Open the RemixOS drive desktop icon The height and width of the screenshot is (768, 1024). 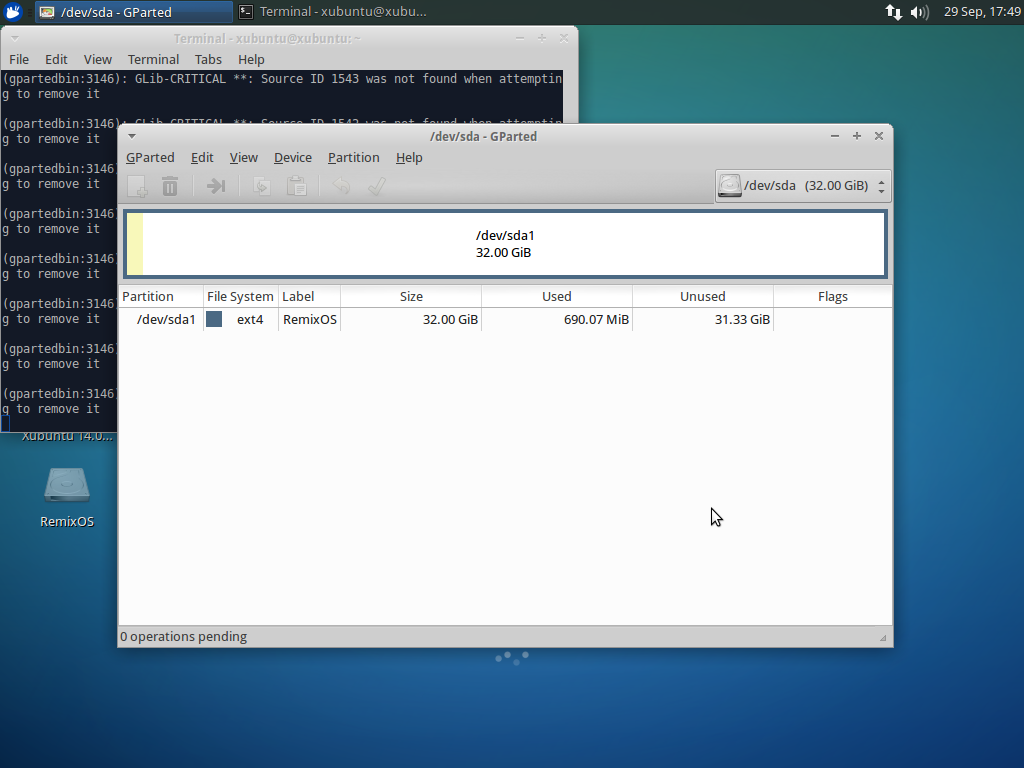[67, 487]
